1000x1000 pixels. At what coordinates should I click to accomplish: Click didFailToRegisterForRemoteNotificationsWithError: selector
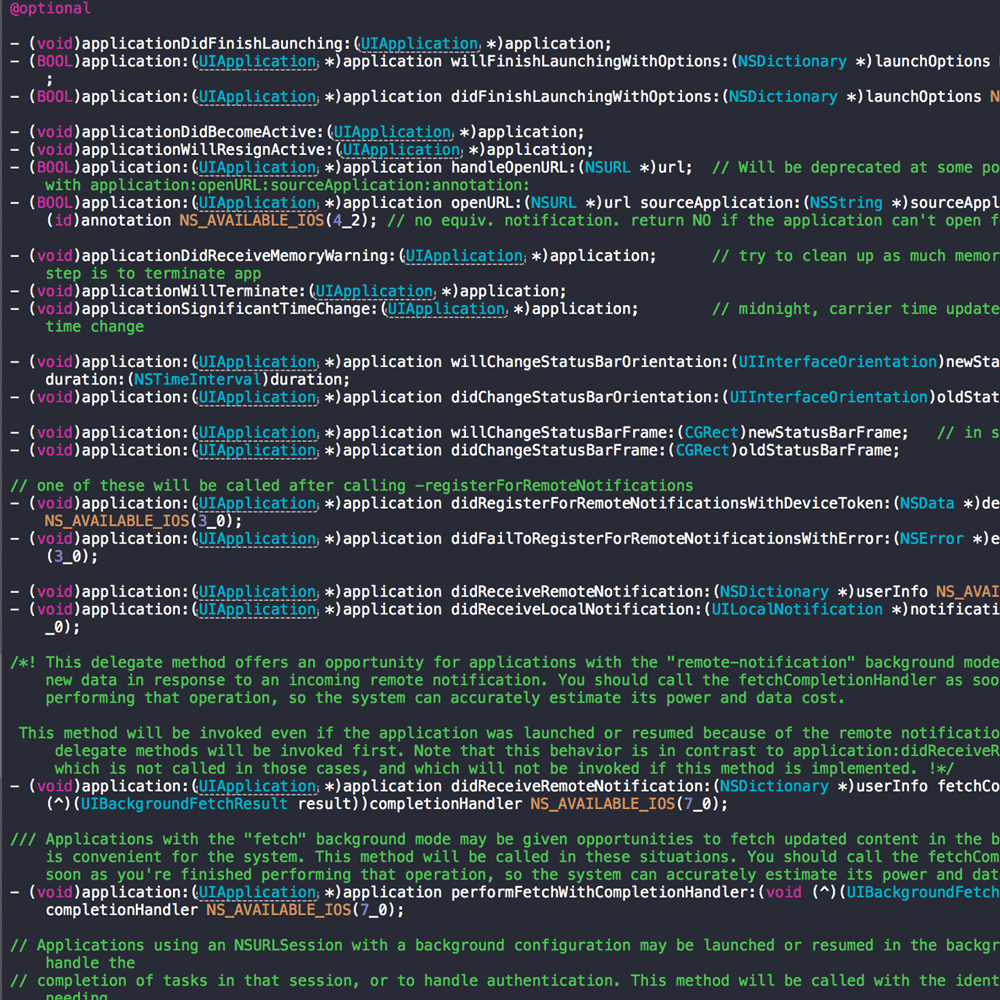coord(671,539)
